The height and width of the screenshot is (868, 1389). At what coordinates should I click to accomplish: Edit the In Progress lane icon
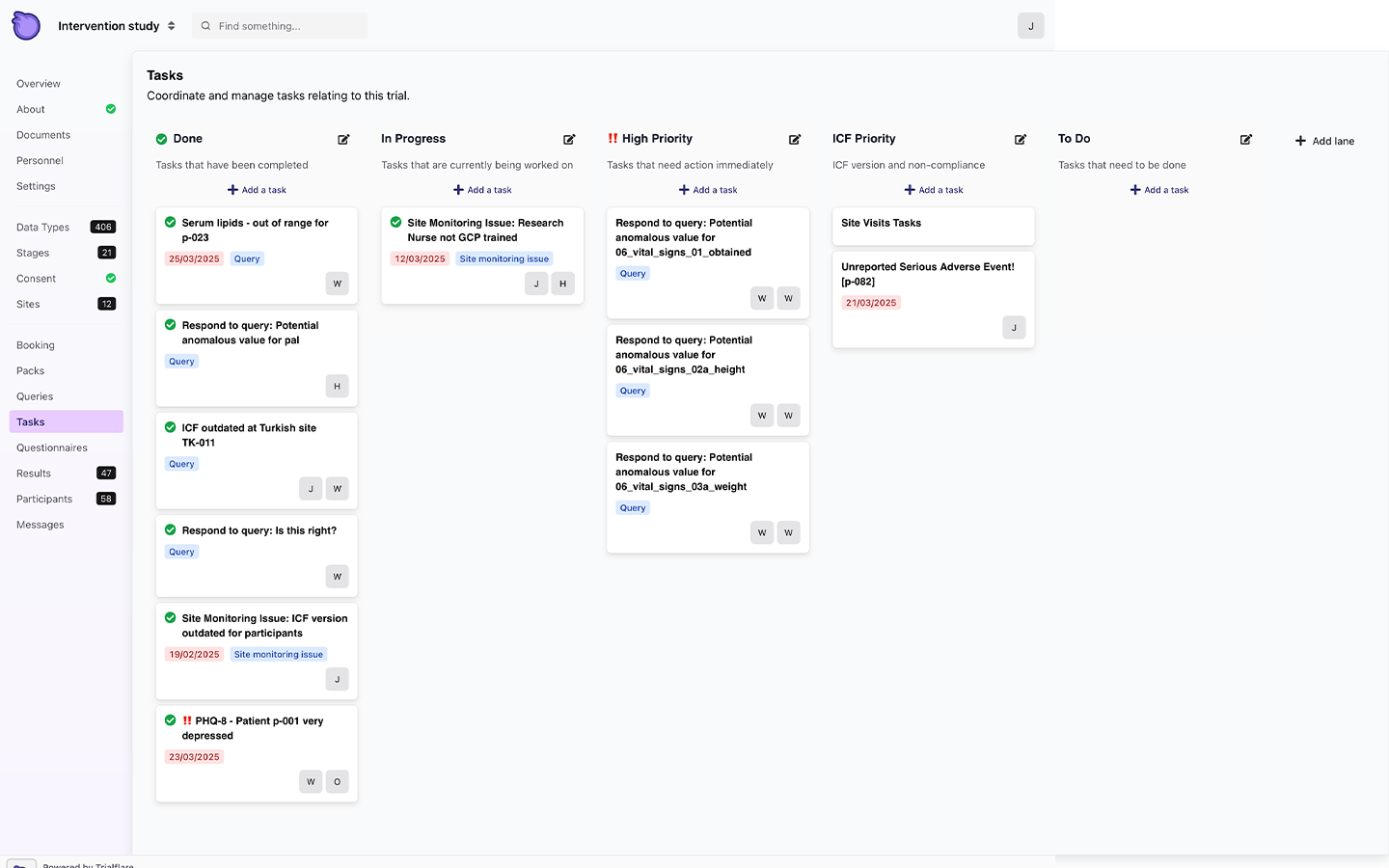[569, 140]
